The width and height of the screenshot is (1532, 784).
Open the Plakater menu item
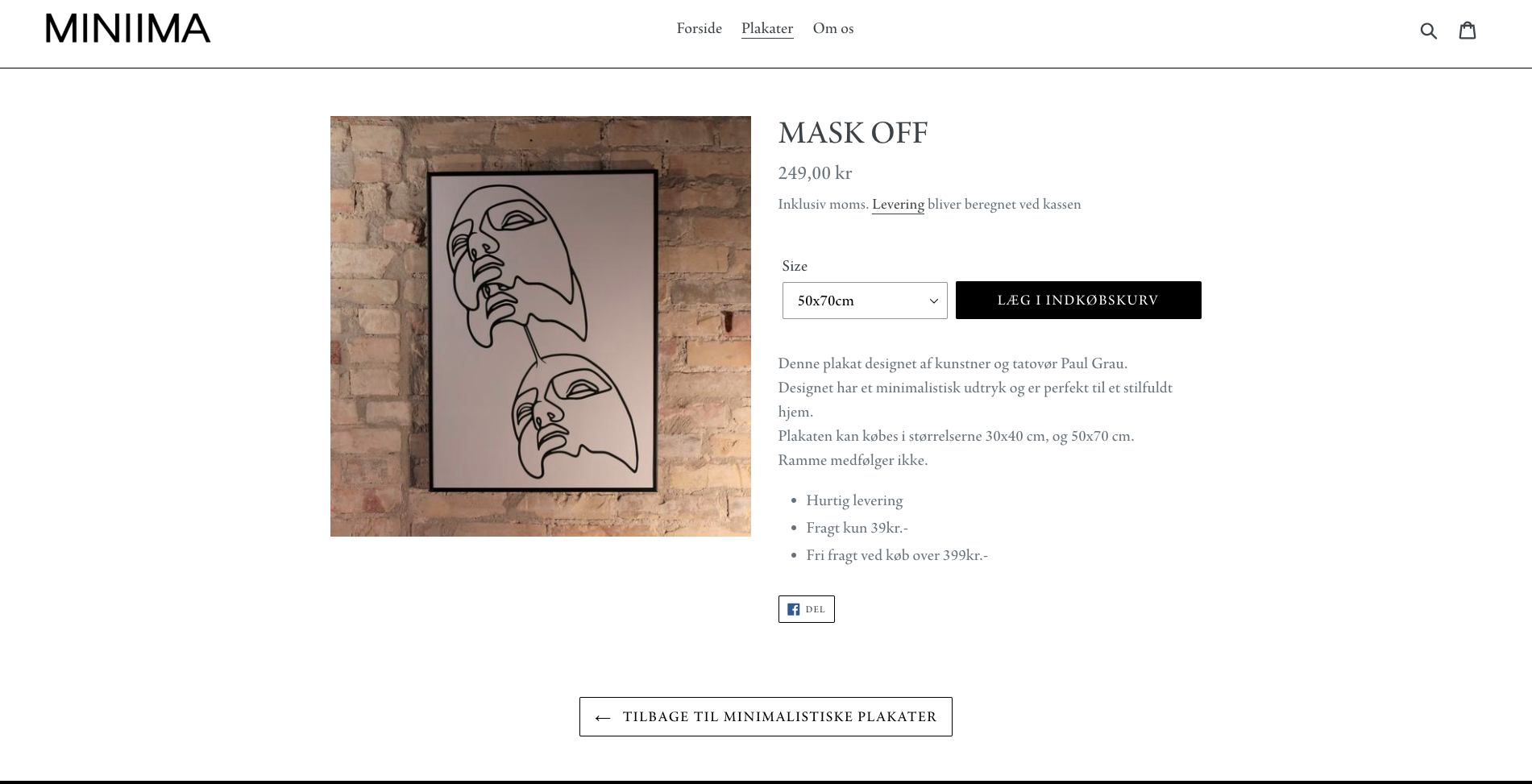tap(767, 28)
